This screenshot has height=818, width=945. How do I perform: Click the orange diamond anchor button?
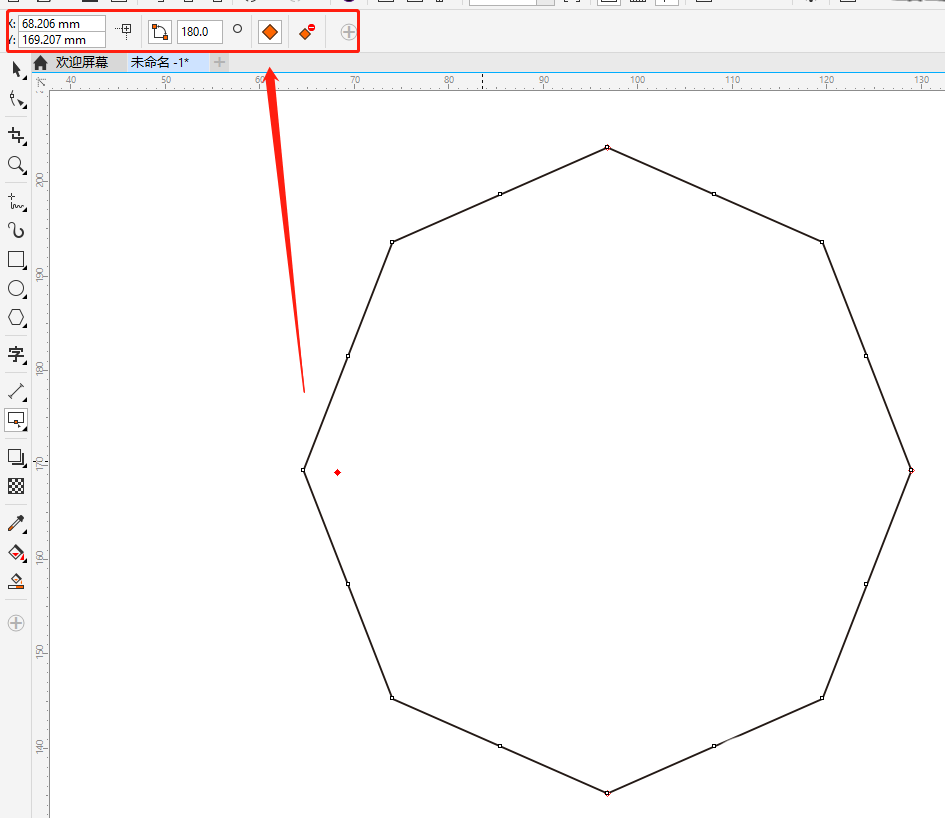click(270, 32)
